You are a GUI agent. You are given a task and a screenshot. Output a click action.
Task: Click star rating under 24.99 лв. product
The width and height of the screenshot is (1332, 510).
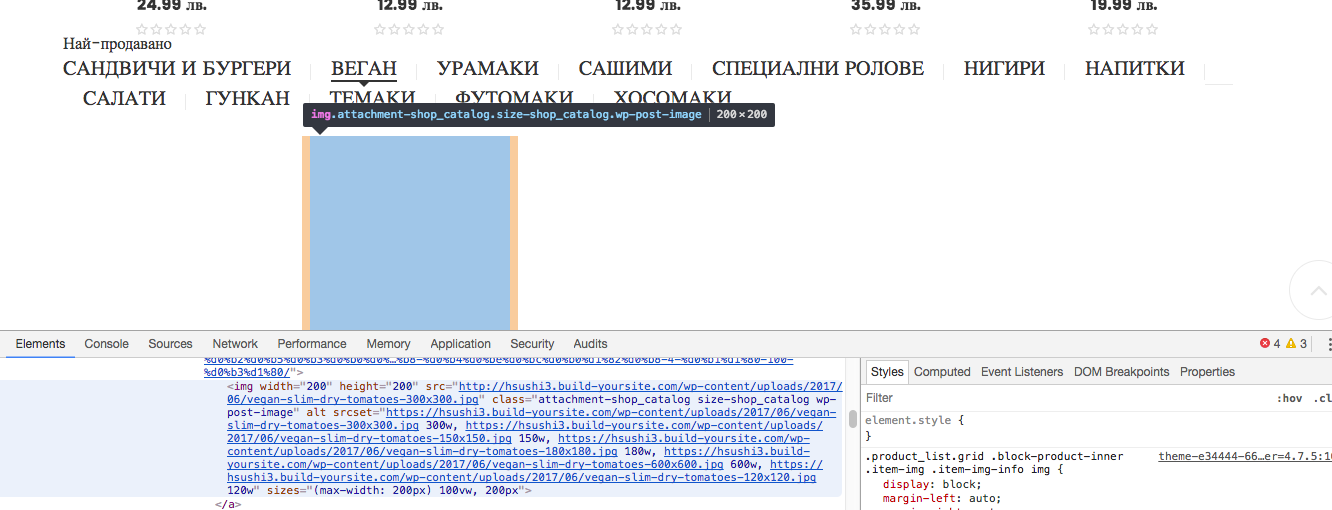[x=171, y=29]
